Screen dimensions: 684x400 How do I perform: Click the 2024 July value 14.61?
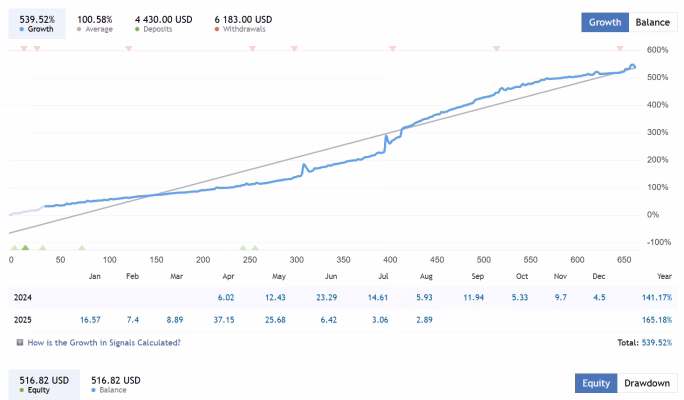[x=378, y=297]
